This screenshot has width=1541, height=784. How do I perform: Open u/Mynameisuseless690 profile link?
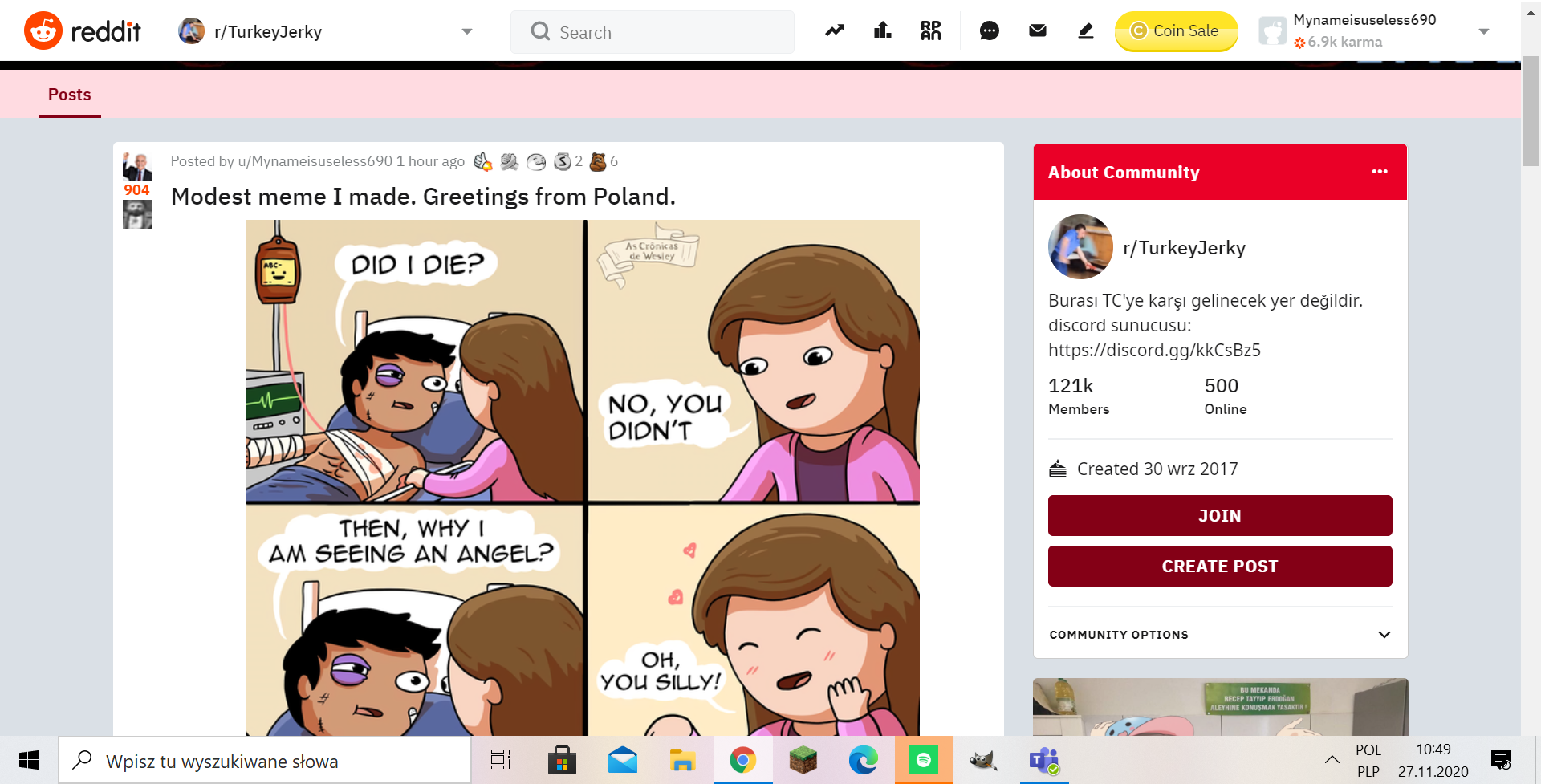[x=315, y=161]
